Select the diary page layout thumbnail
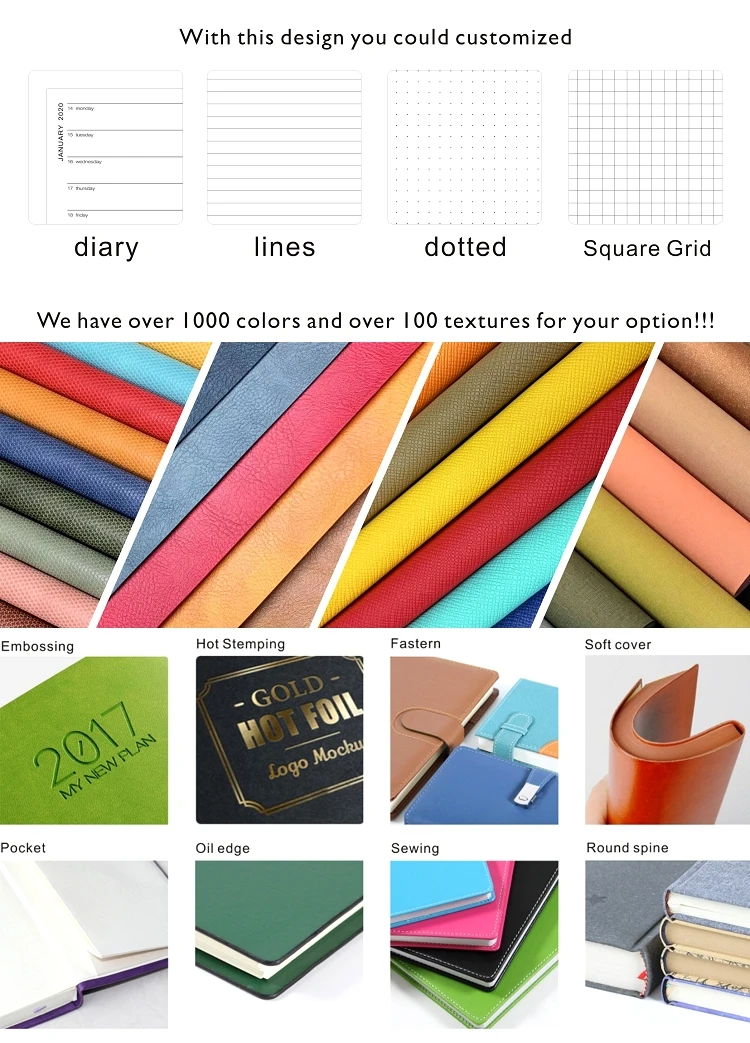 point(106,148)
